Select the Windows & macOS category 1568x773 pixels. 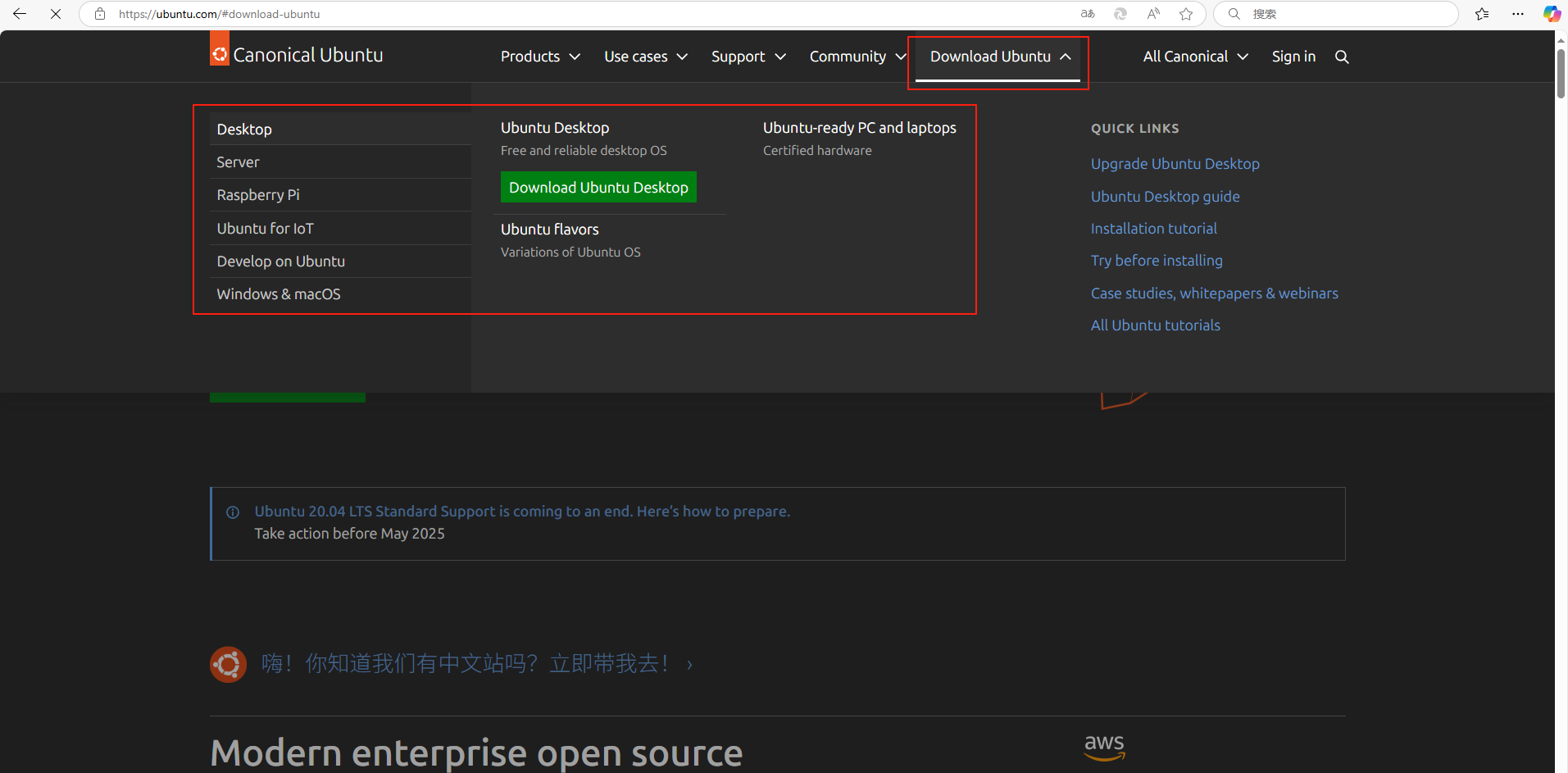(340, 294)
